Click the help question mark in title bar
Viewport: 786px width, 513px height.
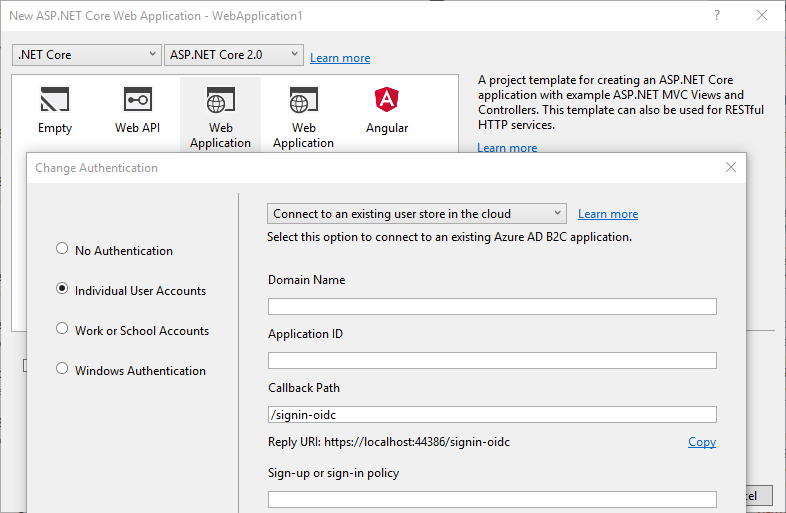[x=717, y=16]
